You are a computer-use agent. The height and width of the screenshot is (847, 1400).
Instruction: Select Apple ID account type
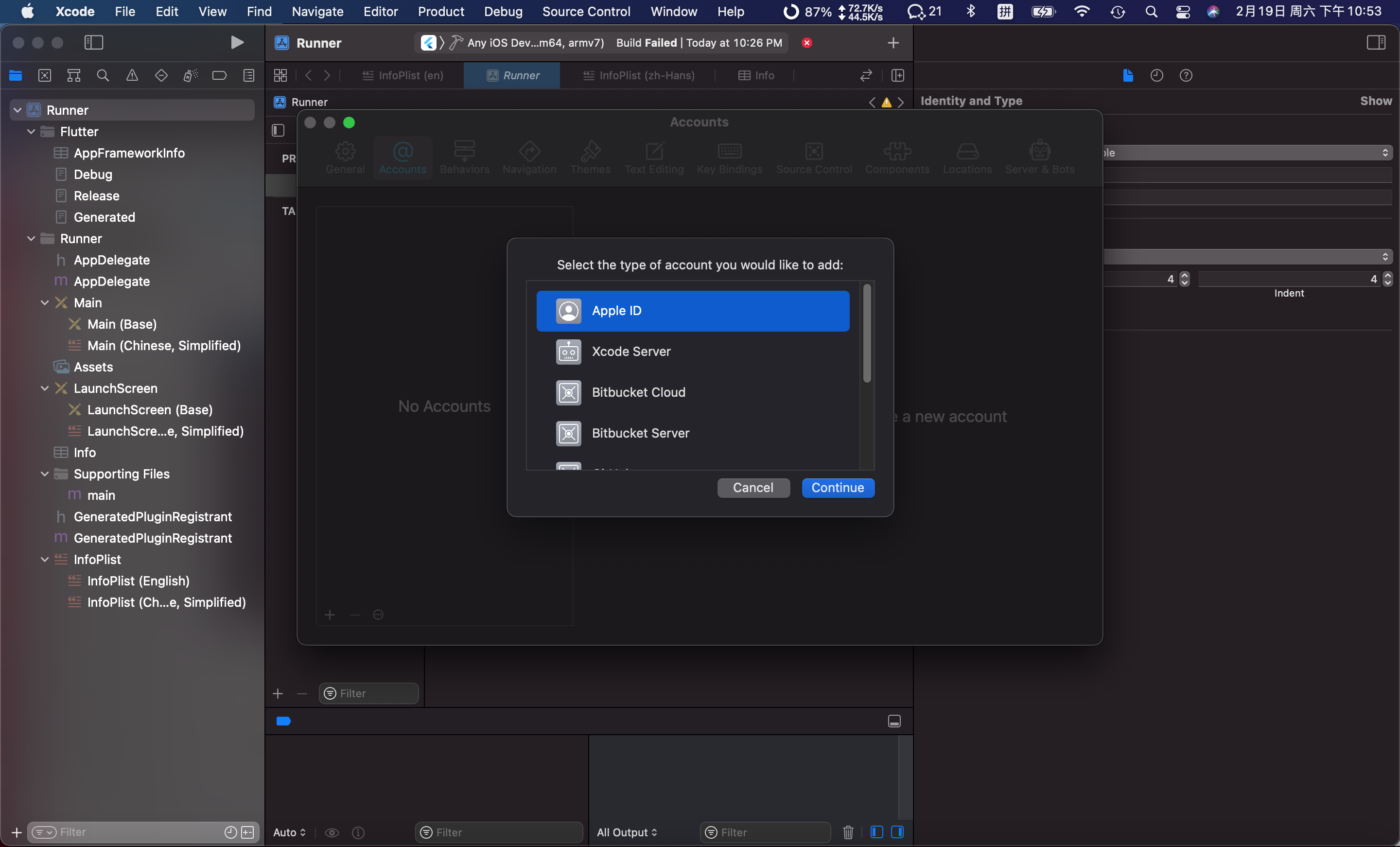tap(693, 311)
